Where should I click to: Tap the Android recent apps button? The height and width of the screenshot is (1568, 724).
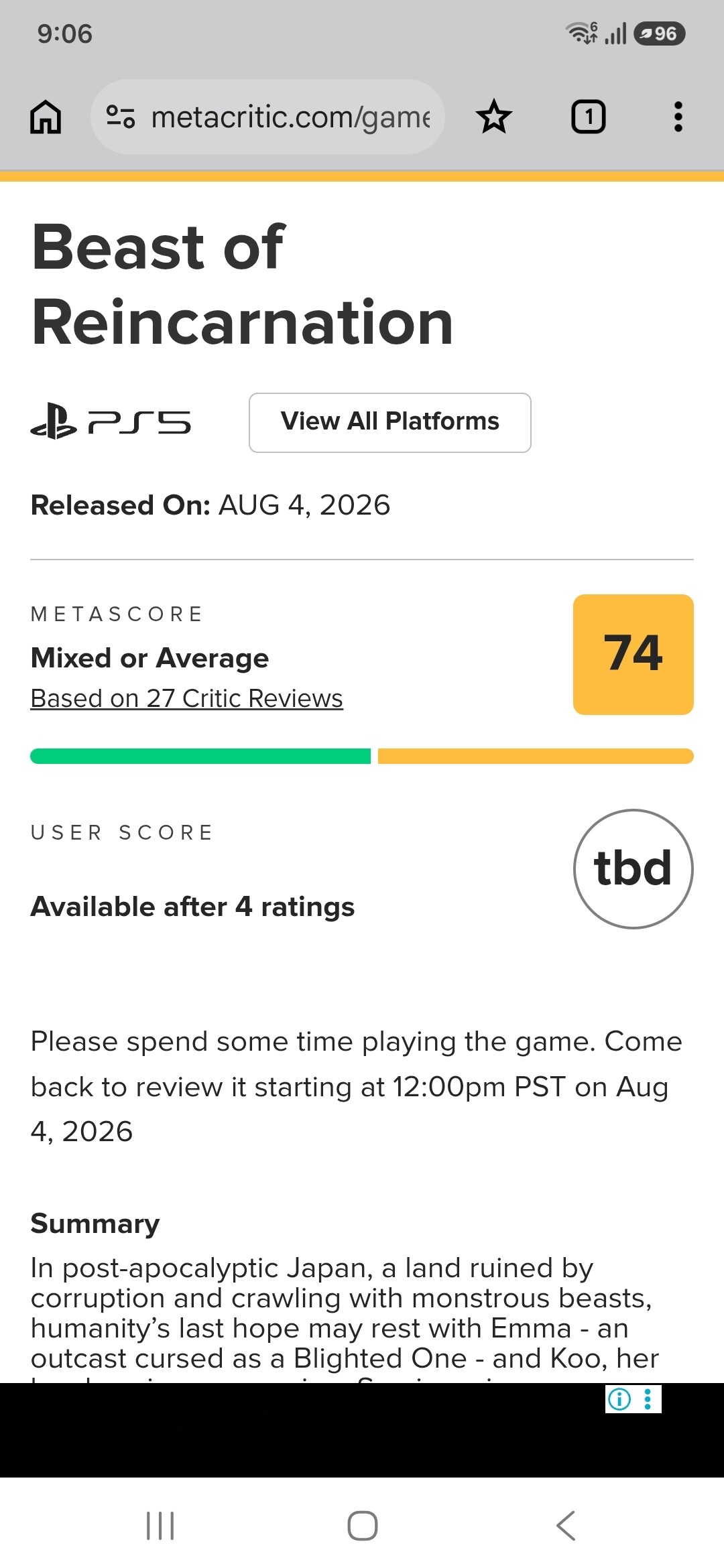click(x=160, y=1526)
